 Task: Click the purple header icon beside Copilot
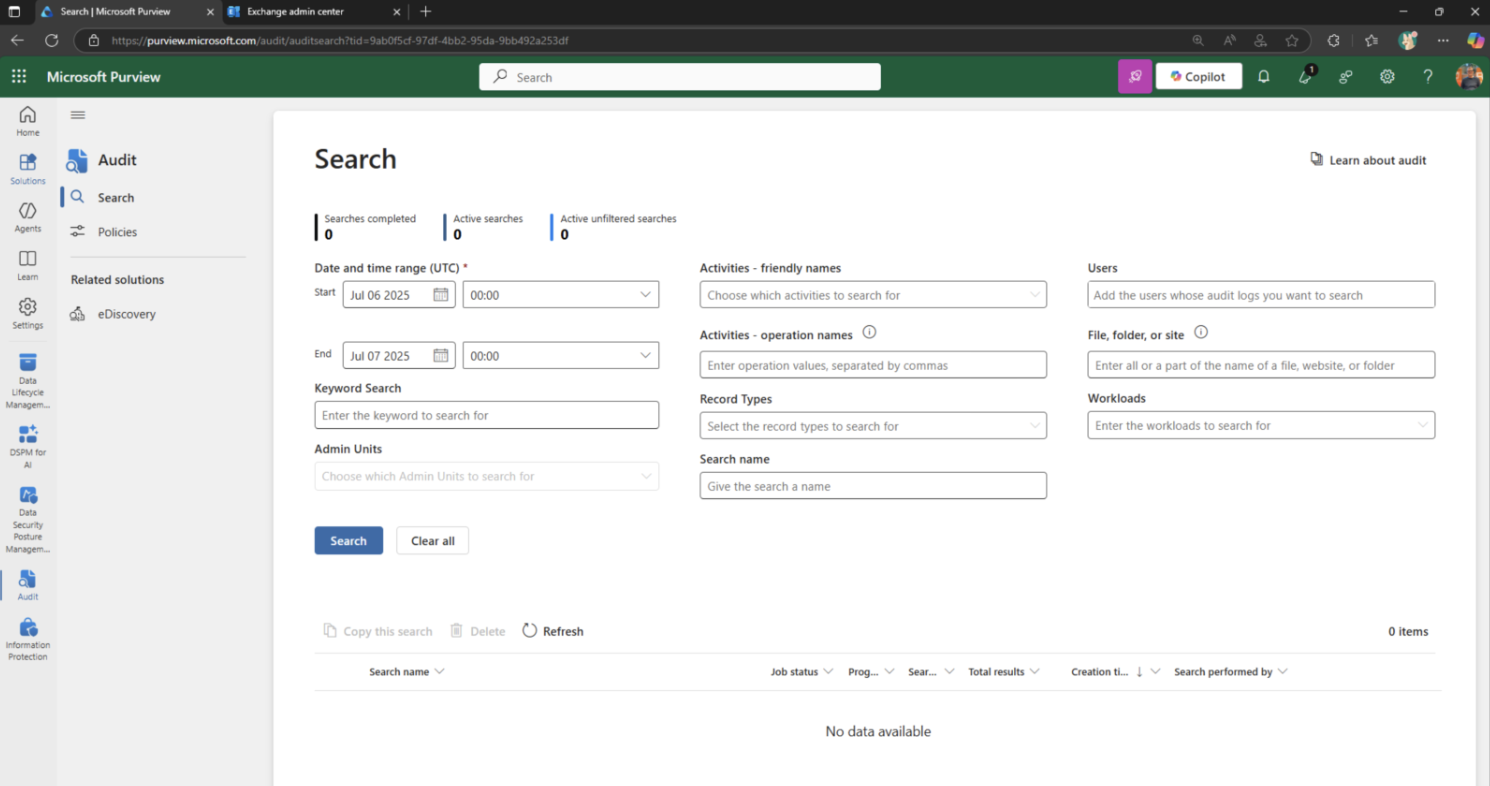coord(1135,77)
